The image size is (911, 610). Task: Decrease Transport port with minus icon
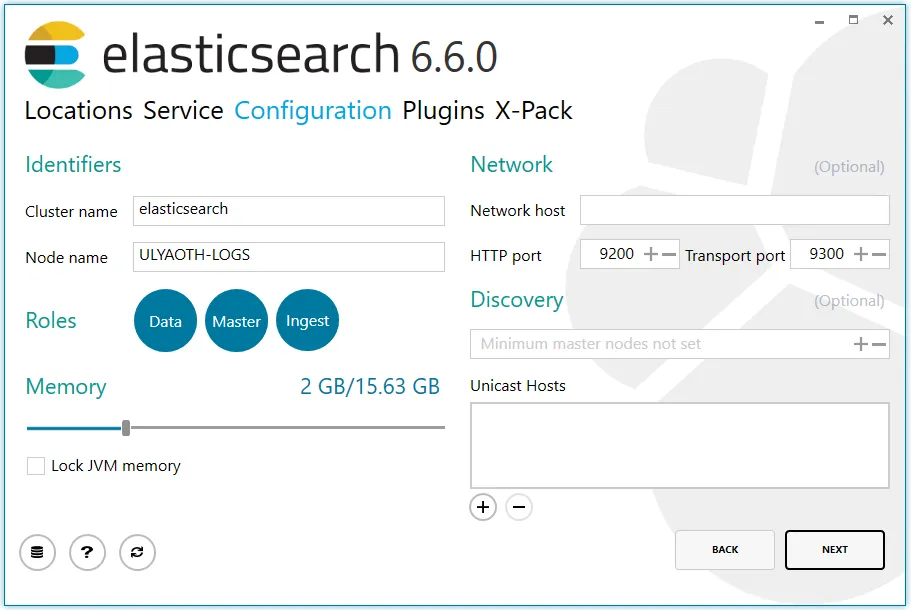coord(879,254)
